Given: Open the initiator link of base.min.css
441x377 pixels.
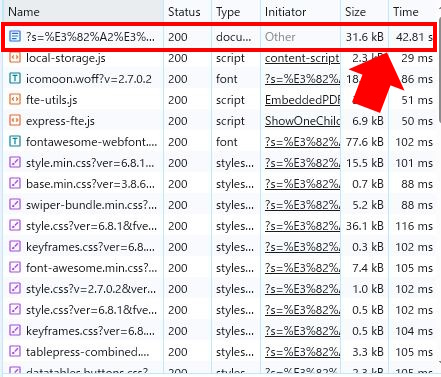Looking at the screenshot, I should (302, 184).
